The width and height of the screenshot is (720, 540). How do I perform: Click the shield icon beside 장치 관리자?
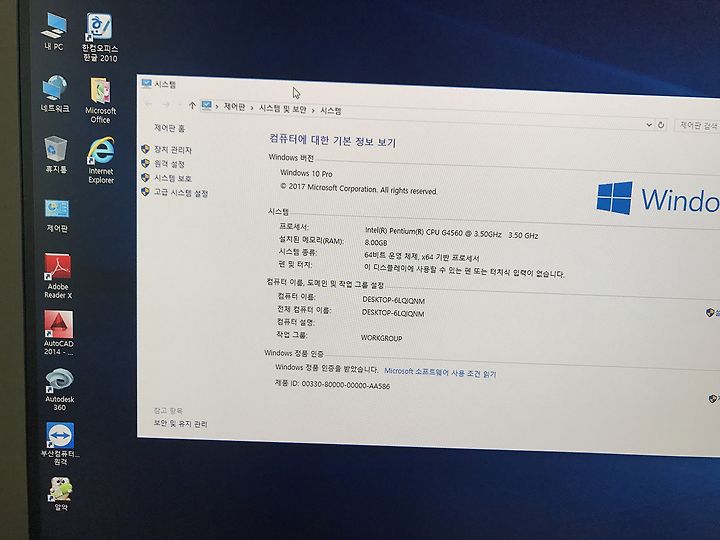146,149
